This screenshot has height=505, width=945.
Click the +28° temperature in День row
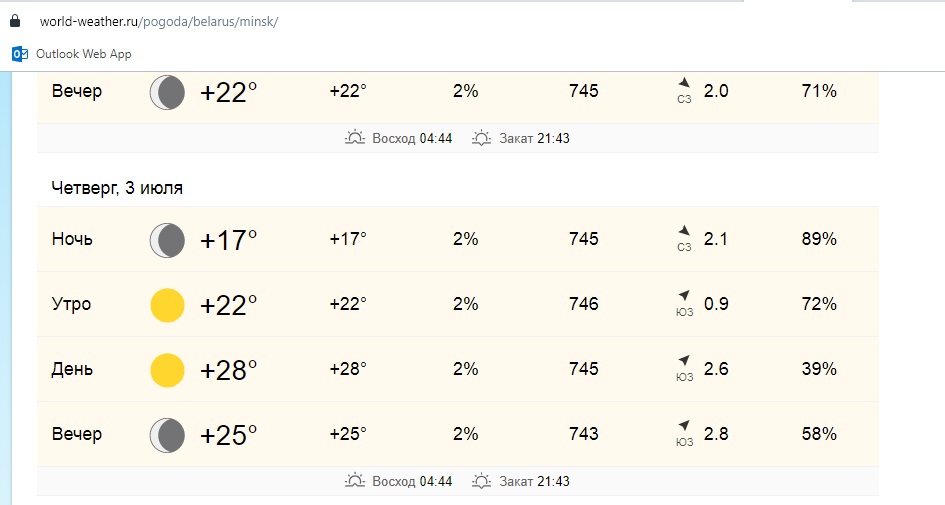[x=229, y=370]
